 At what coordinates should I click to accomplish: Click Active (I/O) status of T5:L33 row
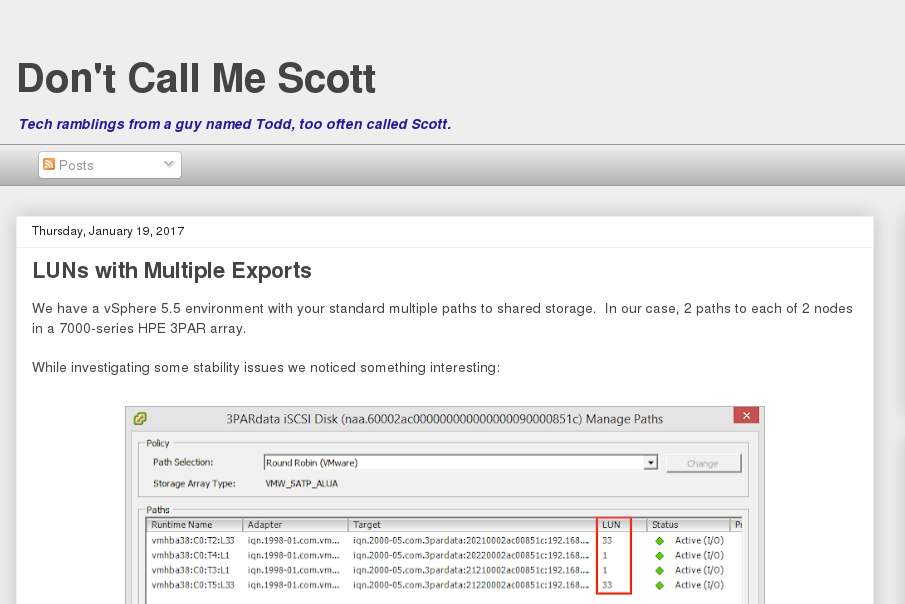tap(699, 585)
